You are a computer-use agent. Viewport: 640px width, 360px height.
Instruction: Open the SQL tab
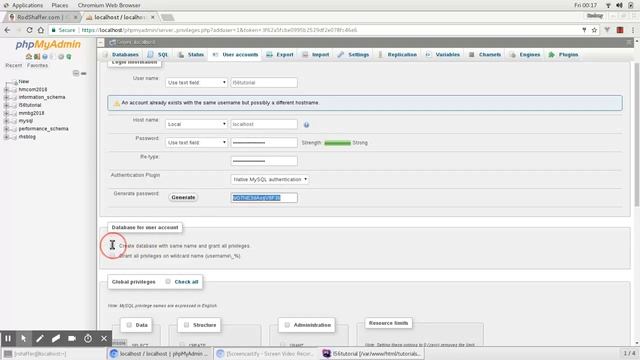[x=159, y=55]
